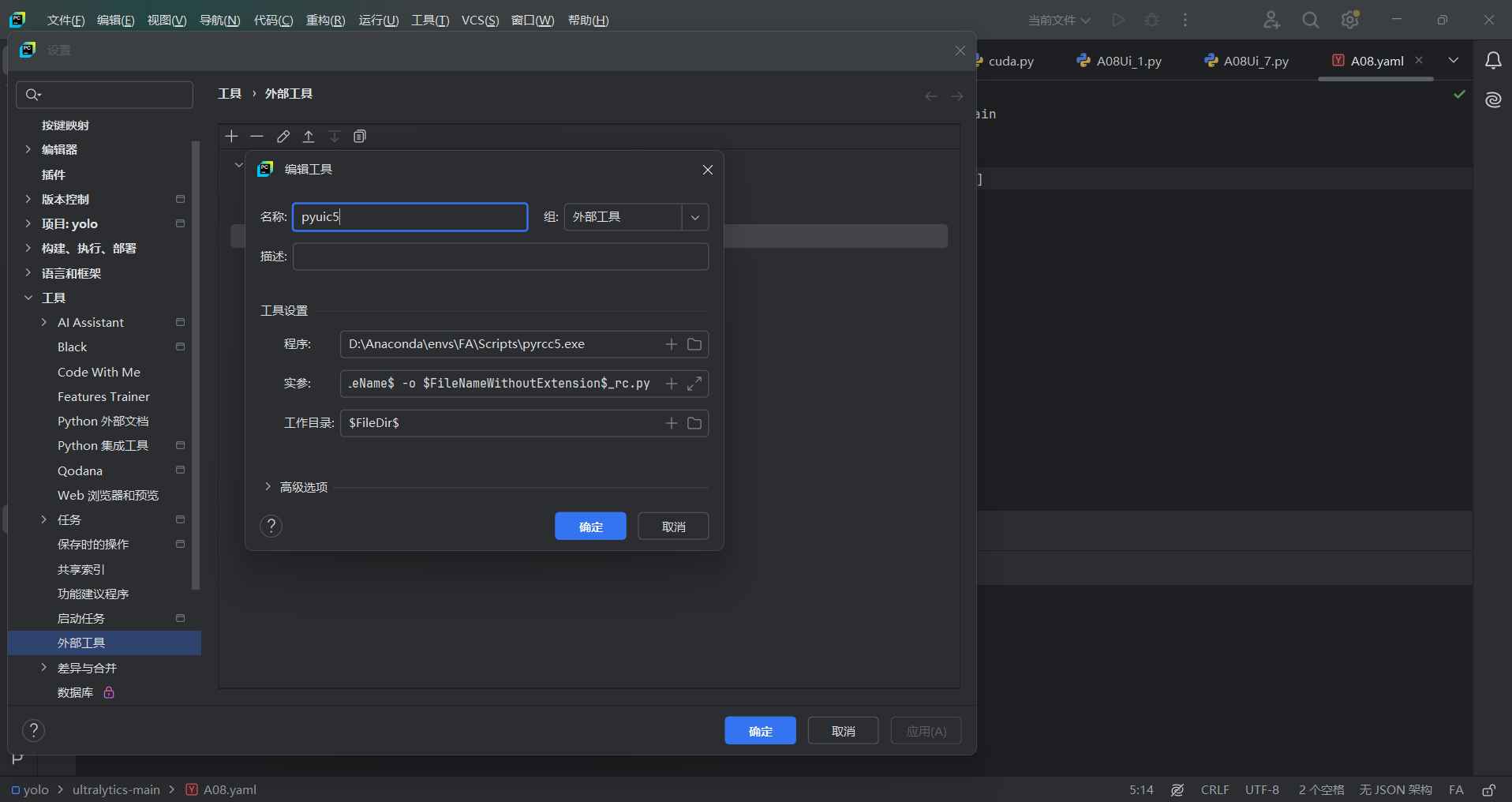The height and width of the screenshot is (802, 1512).
Task: Click the settings tree vertical scrollbar
Action: click(196, 365)
